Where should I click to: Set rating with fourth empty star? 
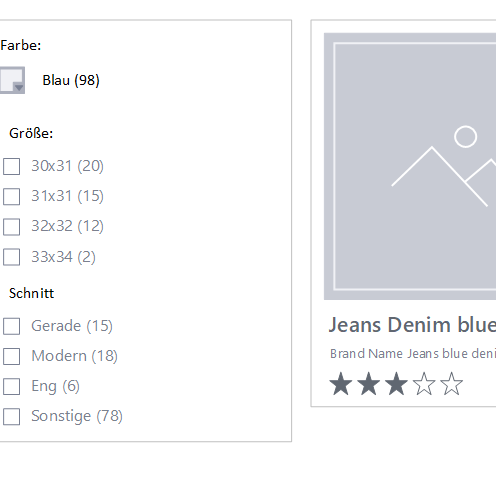pos(424,384)
